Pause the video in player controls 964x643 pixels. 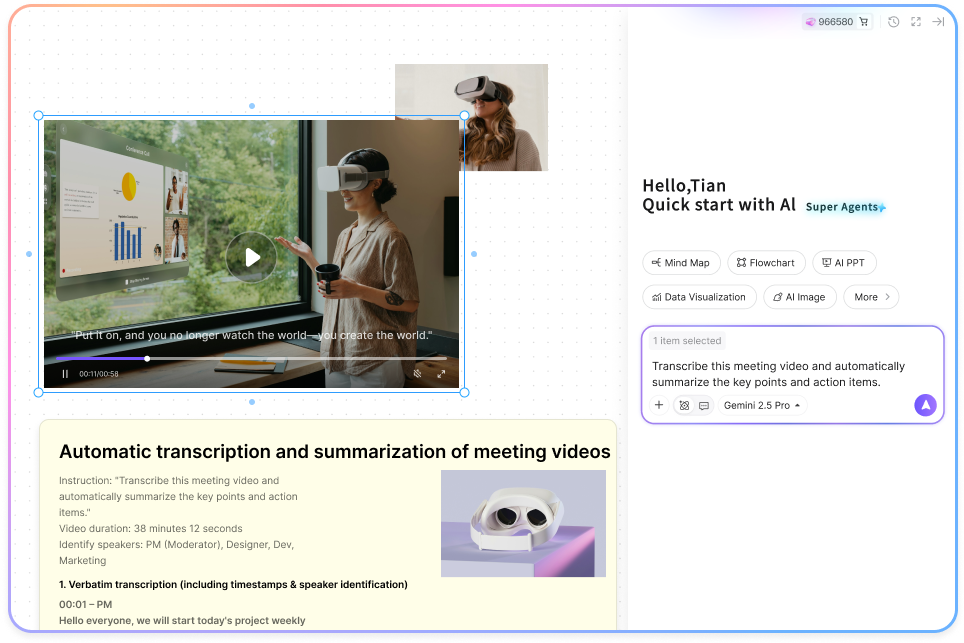pyautogui.click(x=65, y=374)
